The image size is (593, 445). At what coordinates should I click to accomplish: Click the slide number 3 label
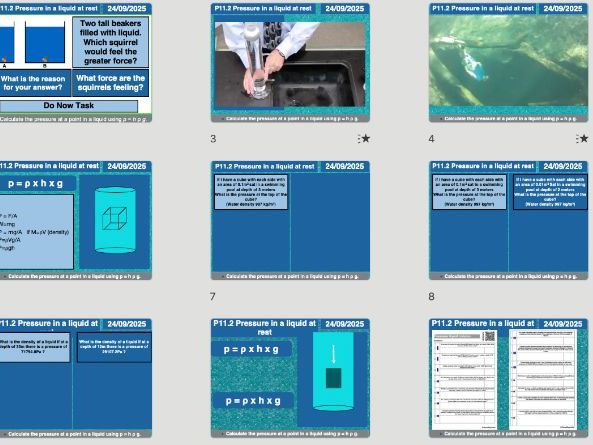click(213, 139)
